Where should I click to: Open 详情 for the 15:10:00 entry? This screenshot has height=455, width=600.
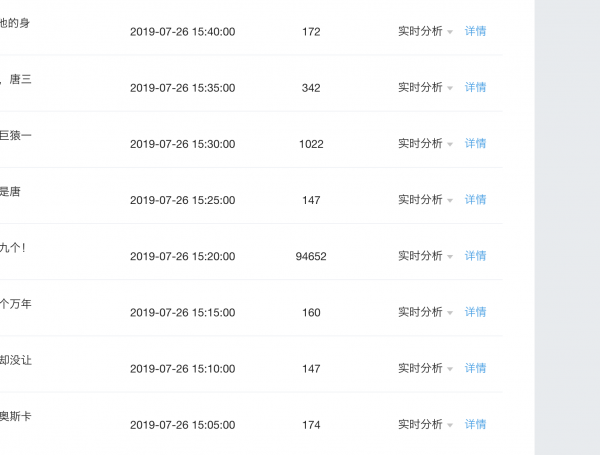475,369
